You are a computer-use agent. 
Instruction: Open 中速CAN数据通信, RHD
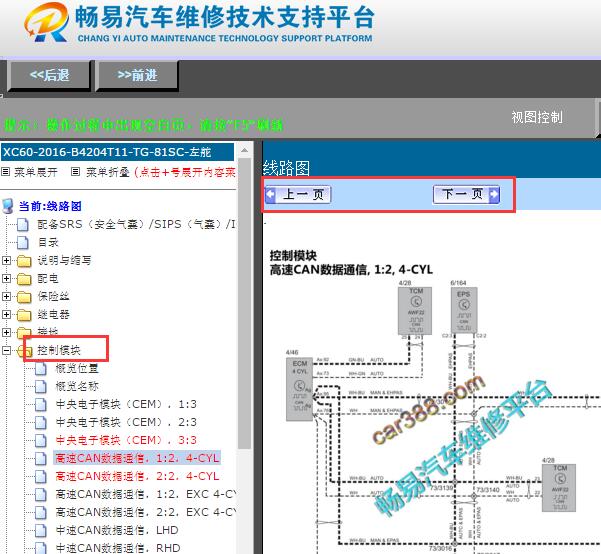pyautogui.click(x=118, y=548)
